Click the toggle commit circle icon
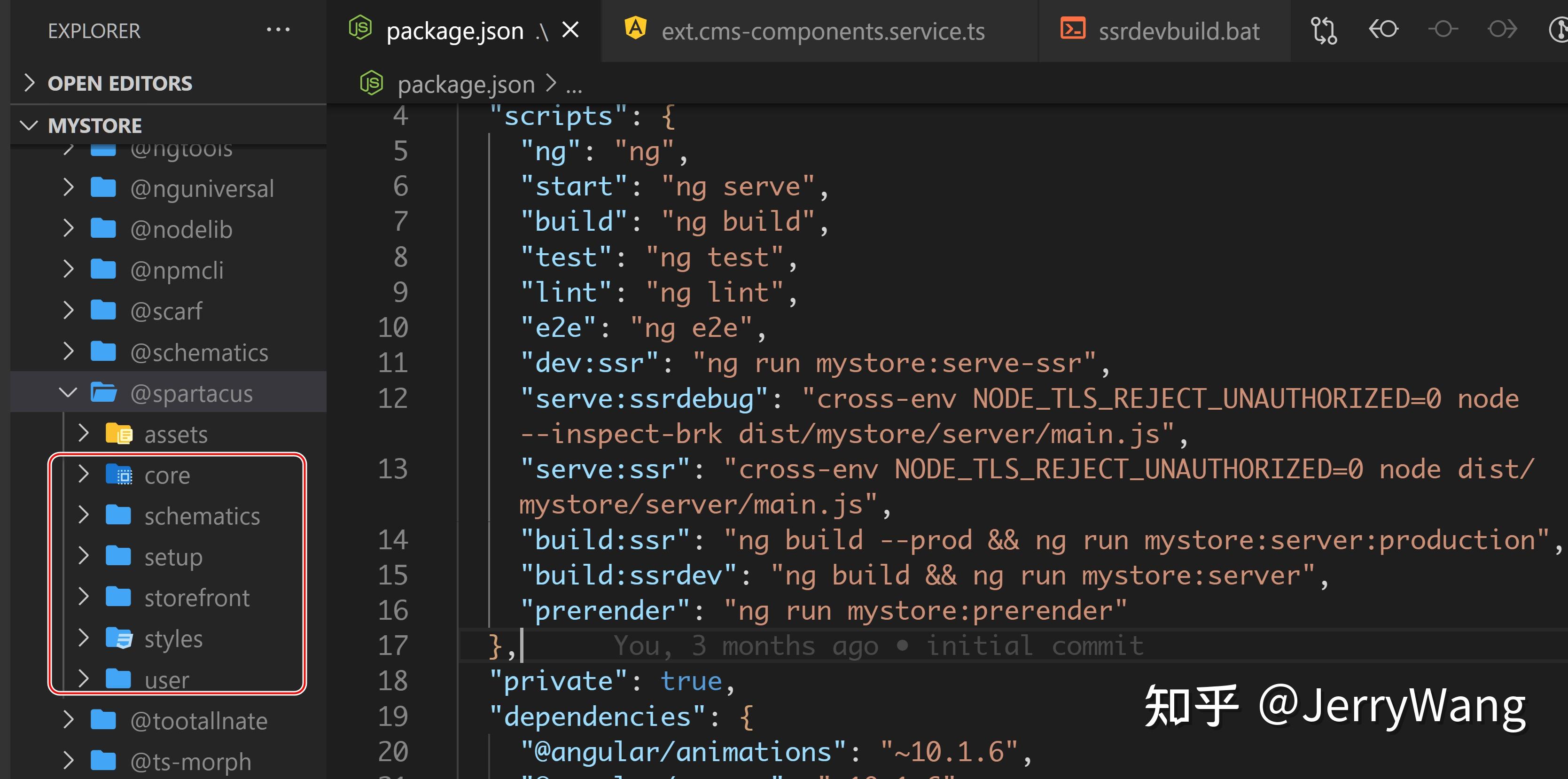This screenshot has height=779, width=1568. 1443,29
